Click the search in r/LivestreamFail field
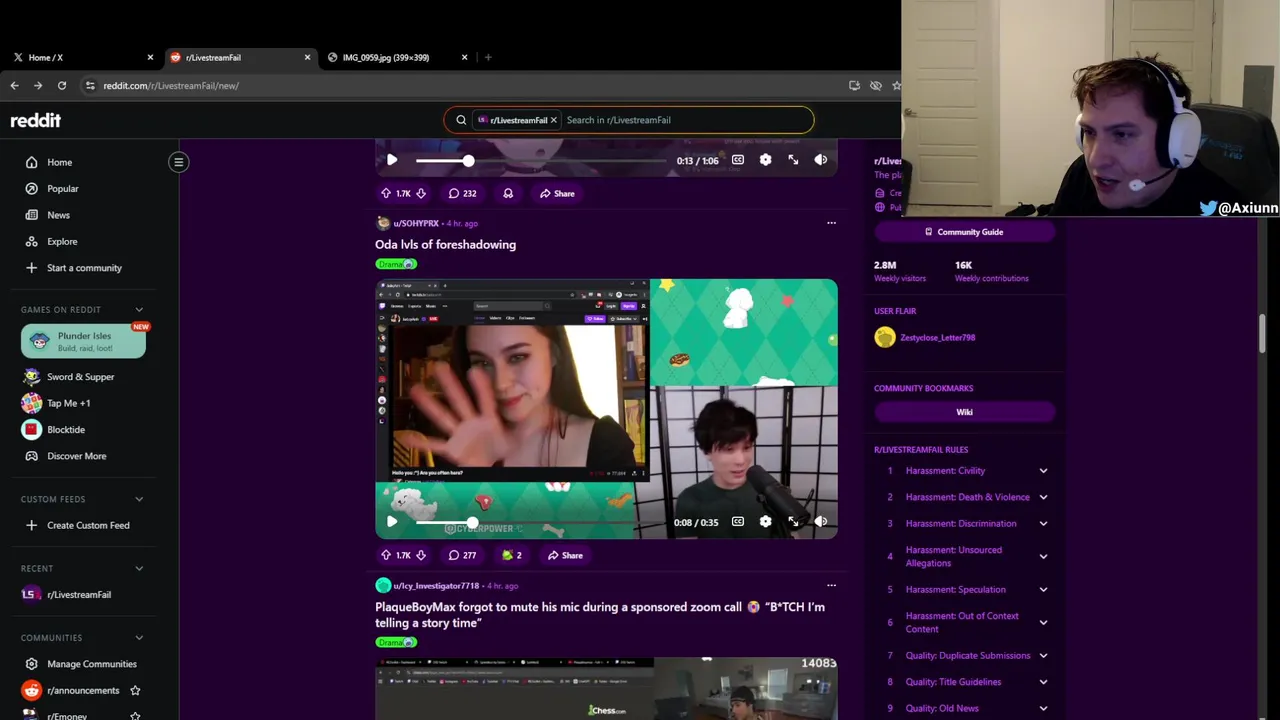 tap(685, 120)
